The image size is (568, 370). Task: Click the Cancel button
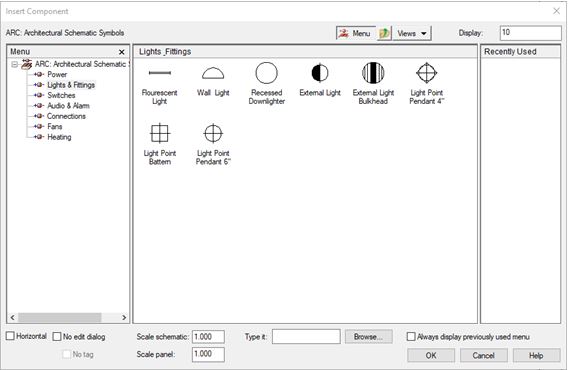pos(483,356)
